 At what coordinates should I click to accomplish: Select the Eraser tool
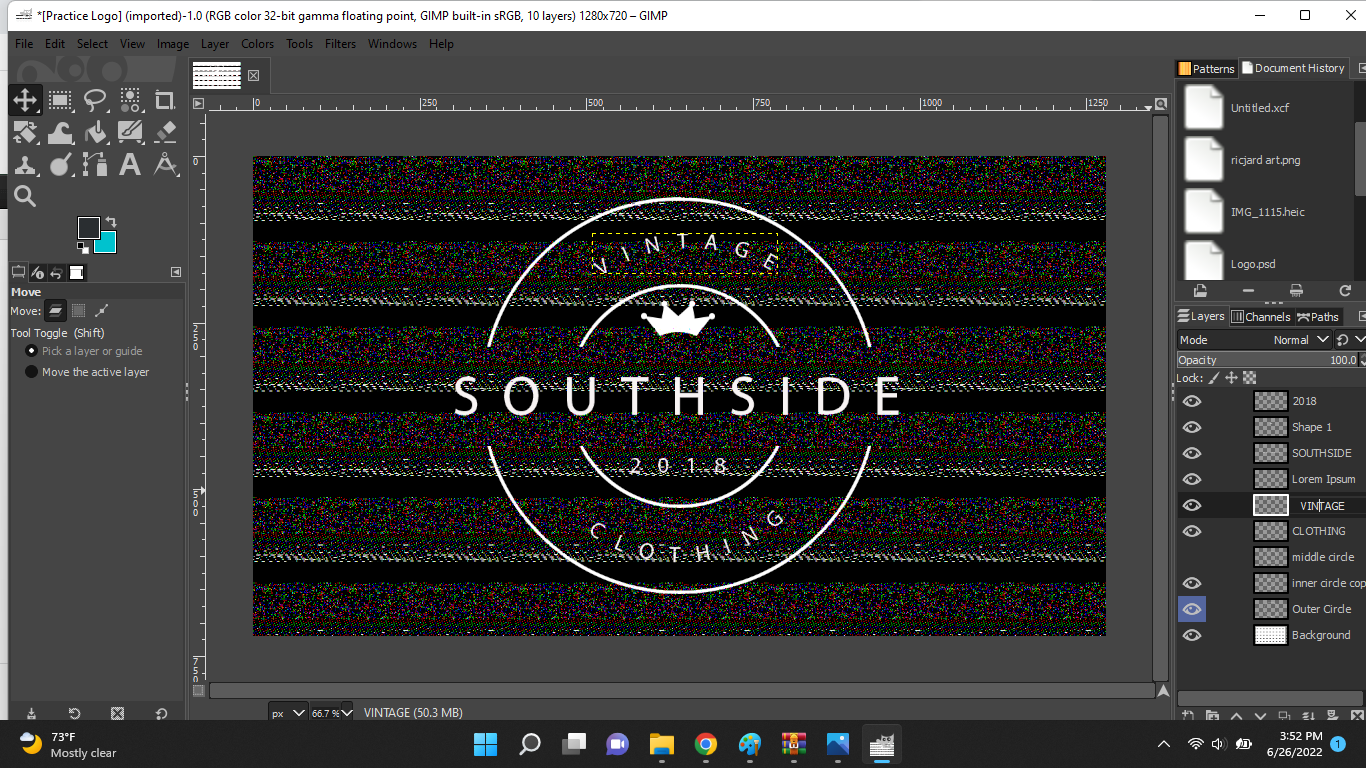(x=165, y=132)
